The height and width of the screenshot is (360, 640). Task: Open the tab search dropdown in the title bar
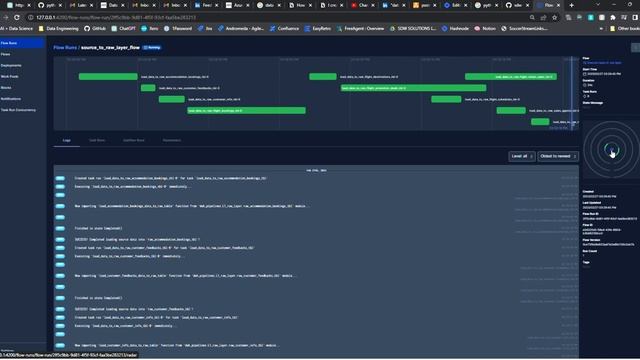point(598,5)
